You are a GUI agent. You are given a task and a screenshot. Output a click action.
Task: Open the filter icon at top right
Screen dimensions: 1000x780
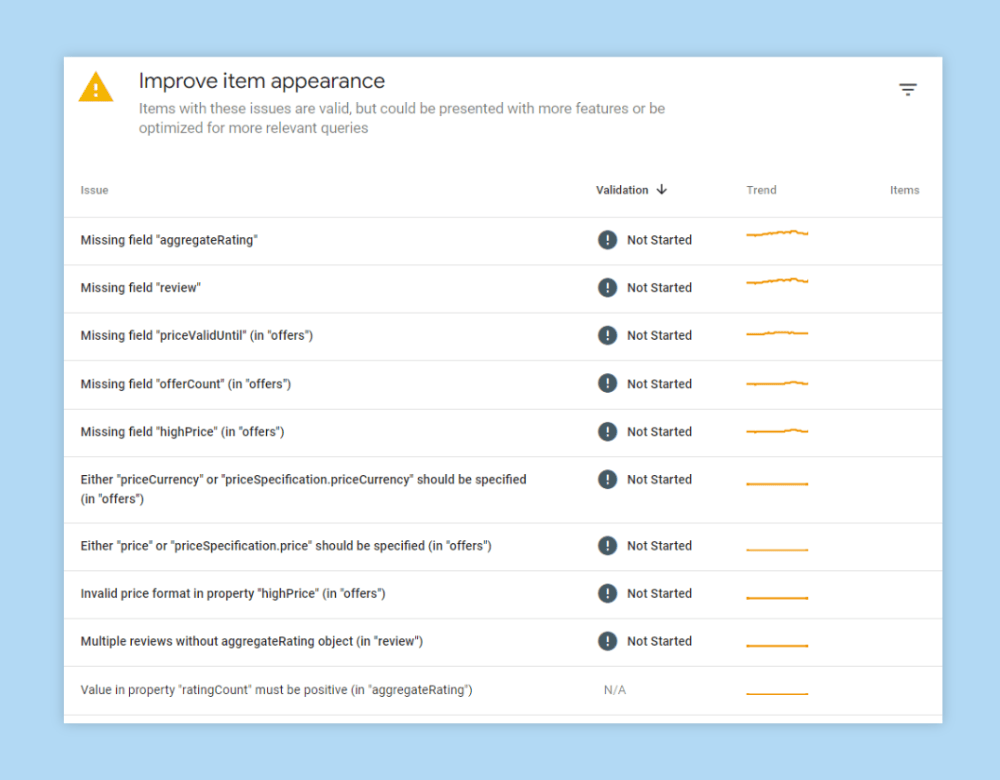pyautogui.click(x=908, y=89)
